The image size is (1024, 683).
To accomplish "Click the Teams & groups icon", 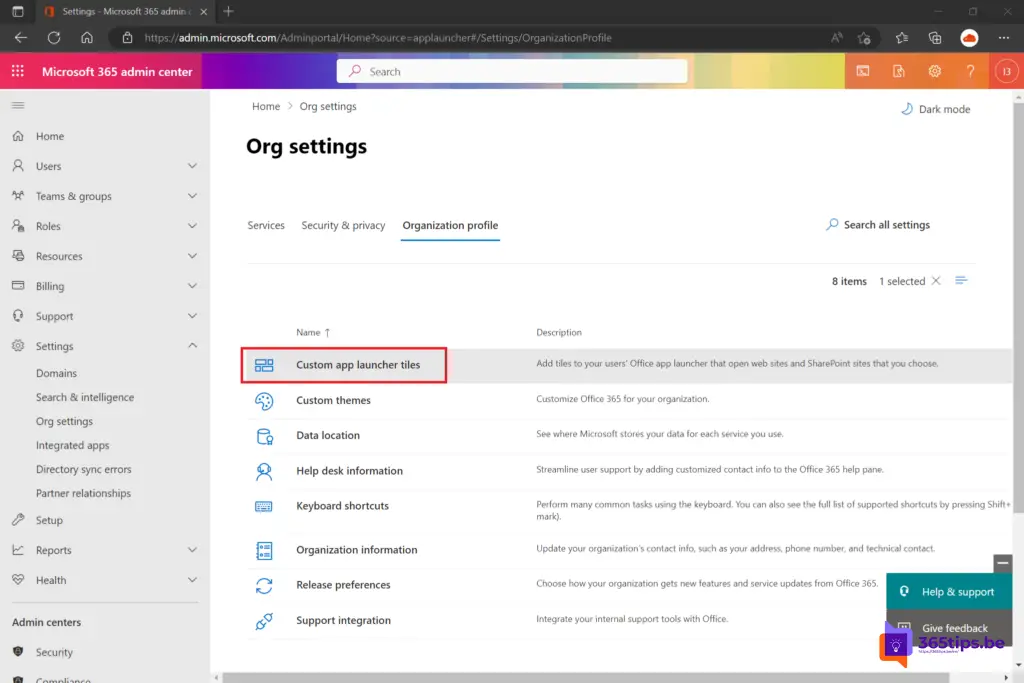I will click(18, 196).
